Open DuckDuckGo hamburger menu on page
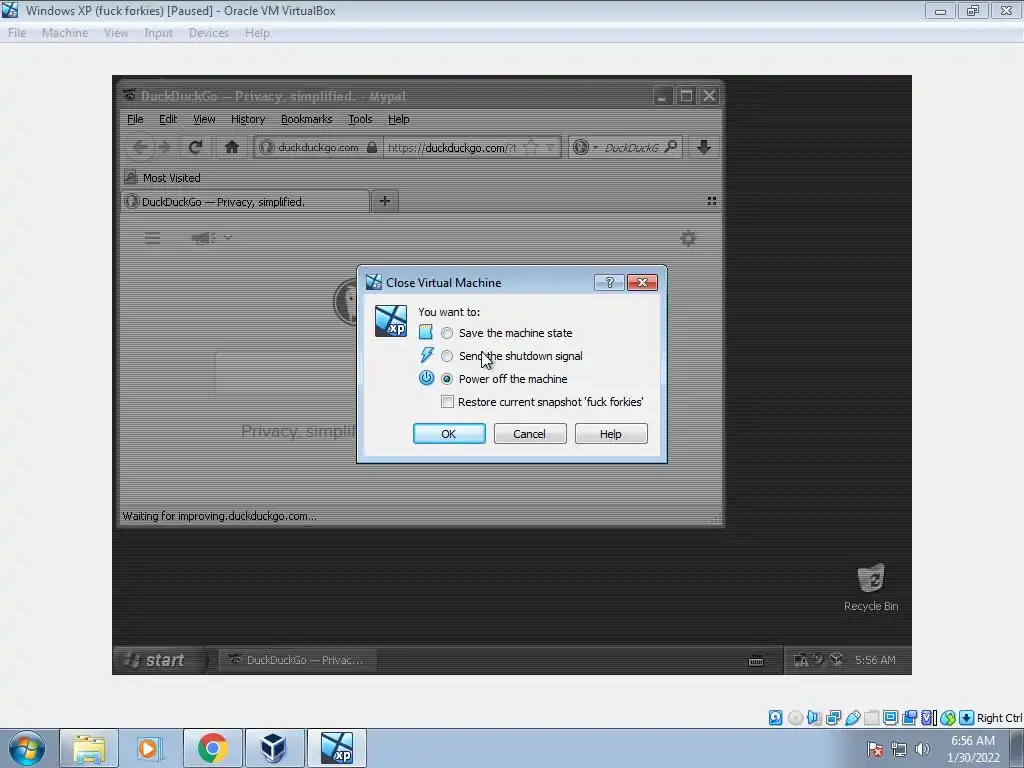The width and height of the screenshot is (1024, 768). click(152, 238)
